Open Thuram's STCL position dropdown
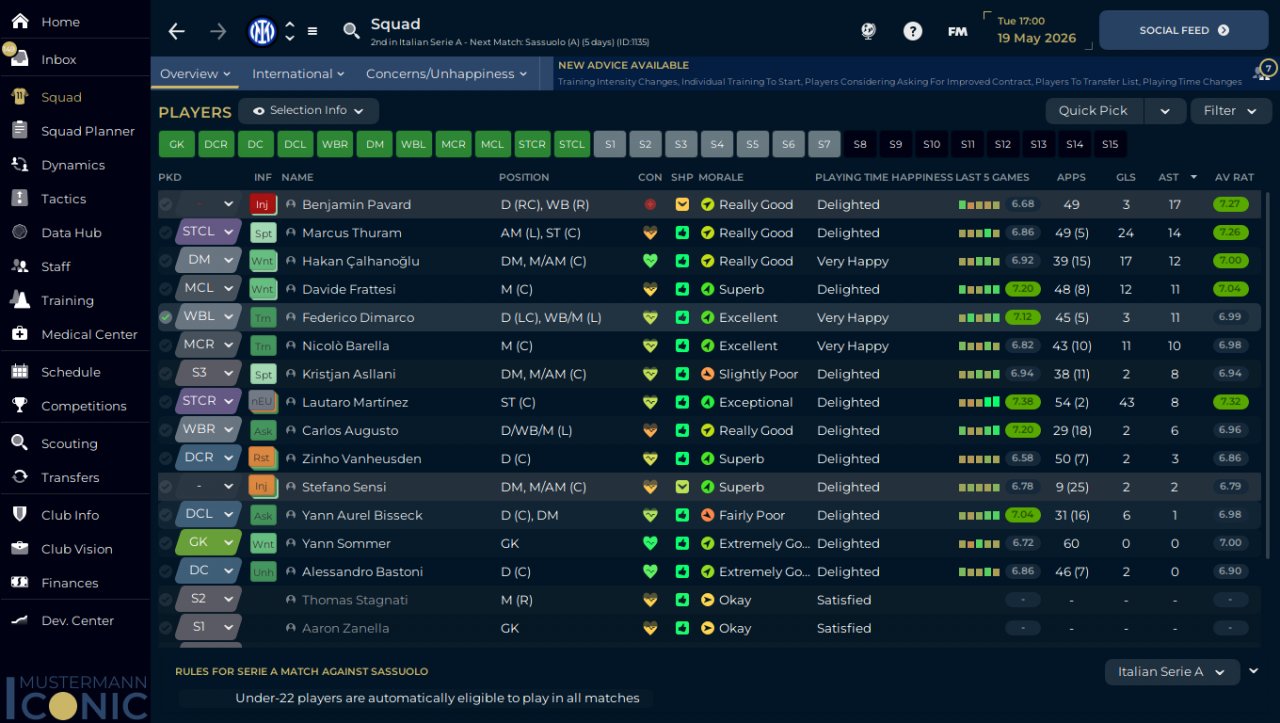The image size is (1280, 723). (x=209, y=233)
